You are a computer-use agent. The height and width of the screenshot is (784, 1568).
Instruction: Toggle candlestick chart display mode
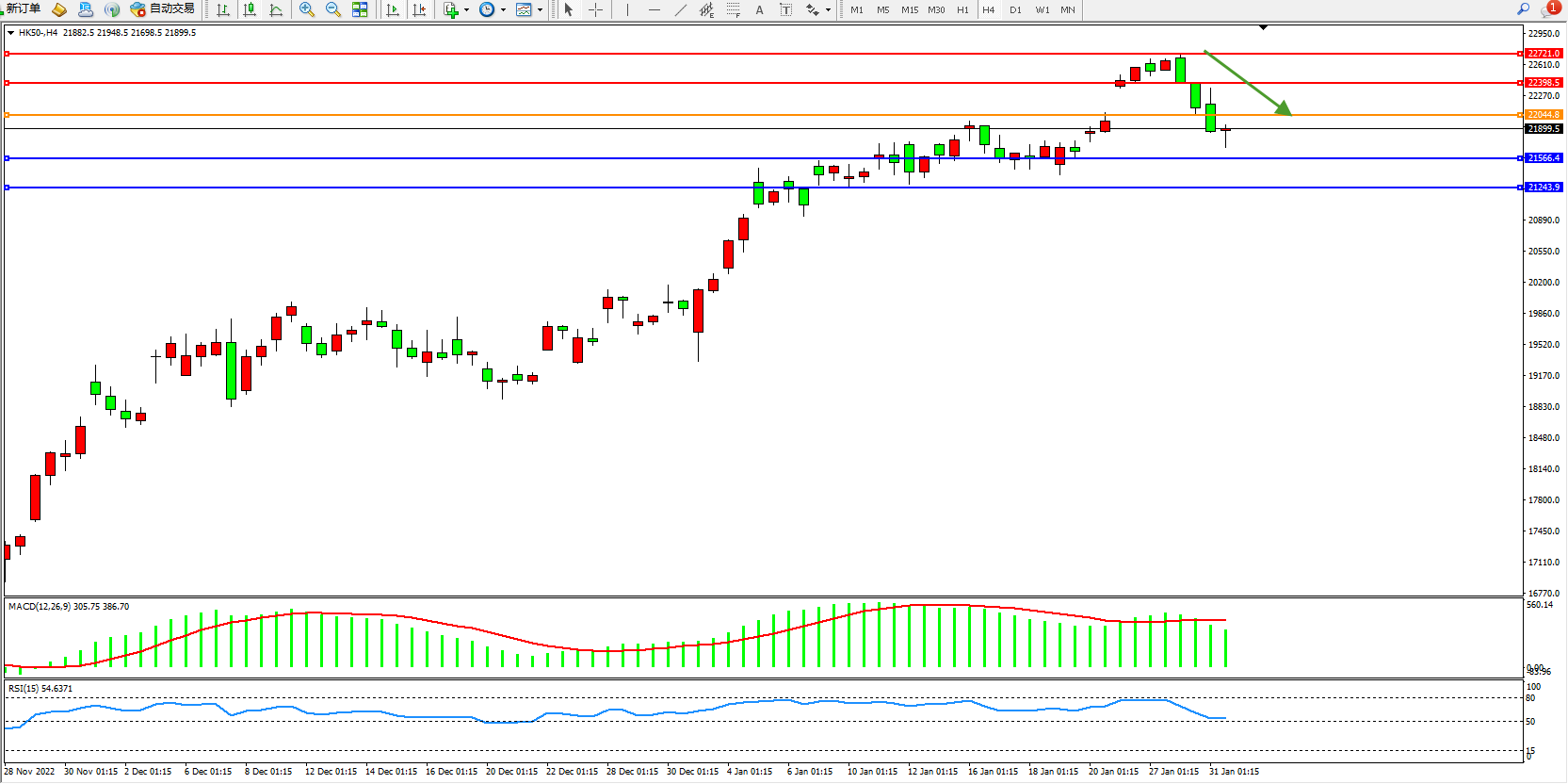[250, 9]
